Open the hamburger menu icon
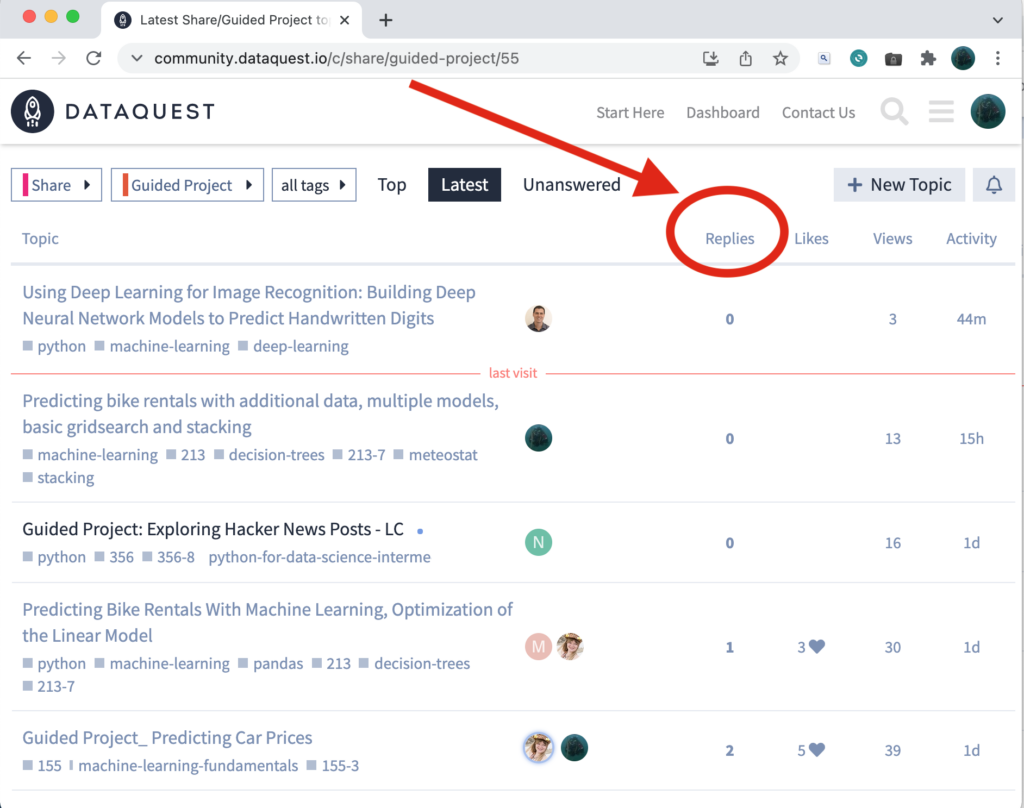The height and width of the screenshot is (808, 1024). (941, 112)
